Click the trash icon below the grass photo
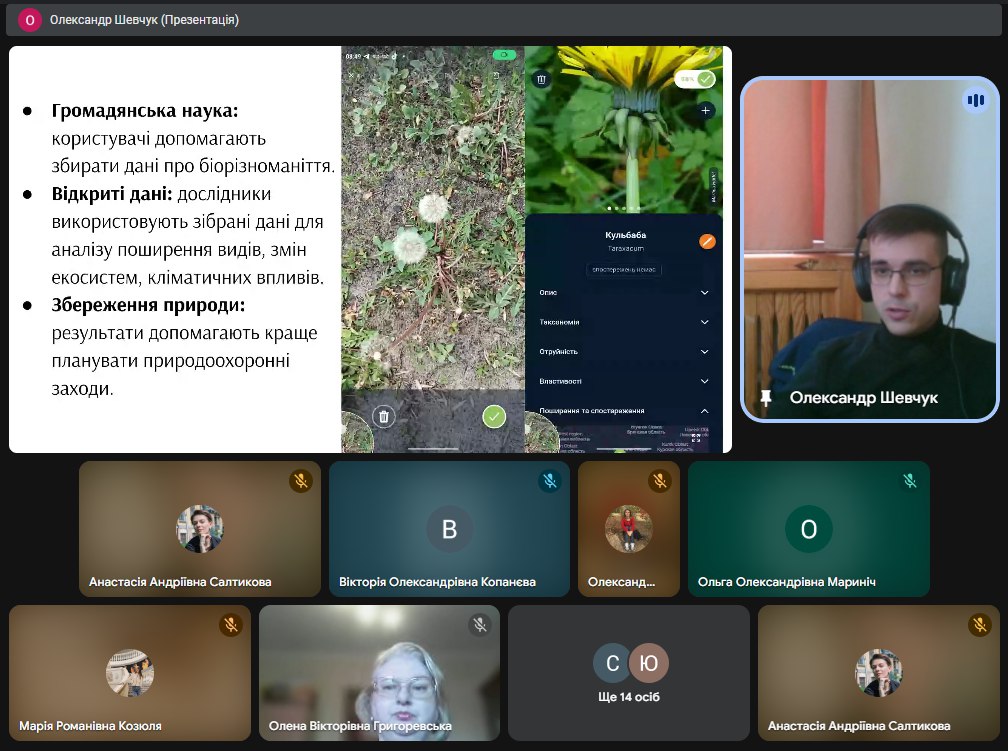Image resolution: width=1008 pixels, height=751 pixels. tap(382, 416)
